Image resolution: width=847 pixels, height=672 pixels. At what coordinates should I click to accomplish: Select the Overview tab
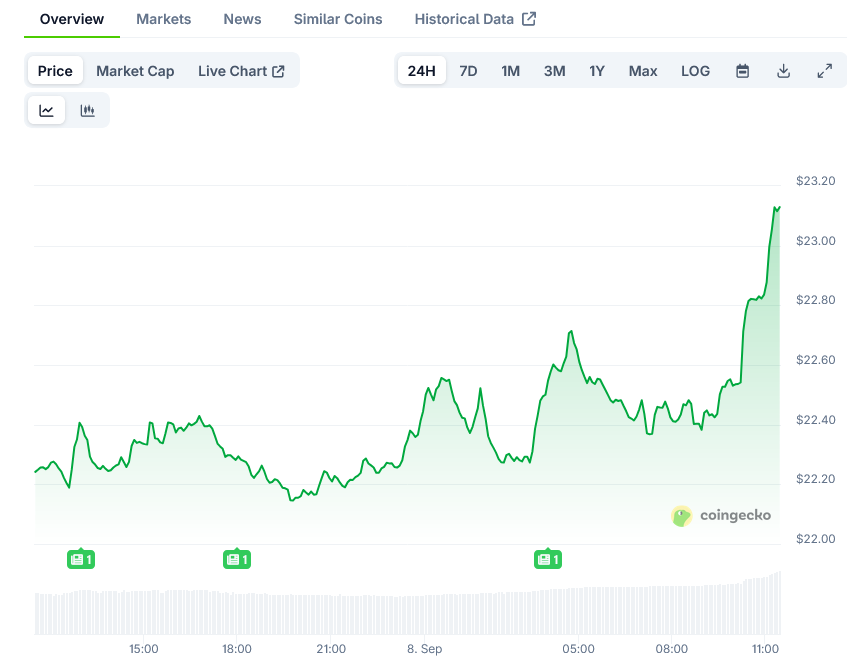click(72, 19)
